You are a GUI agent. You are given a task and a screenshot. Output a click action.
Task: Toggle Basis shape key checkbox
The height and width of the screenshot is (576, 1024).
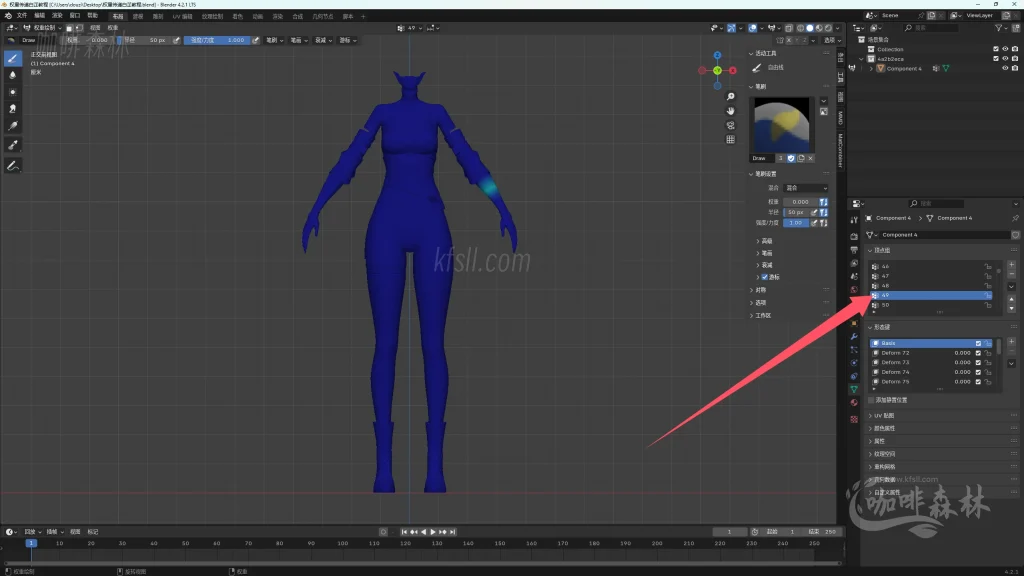[x=978, y=343]
